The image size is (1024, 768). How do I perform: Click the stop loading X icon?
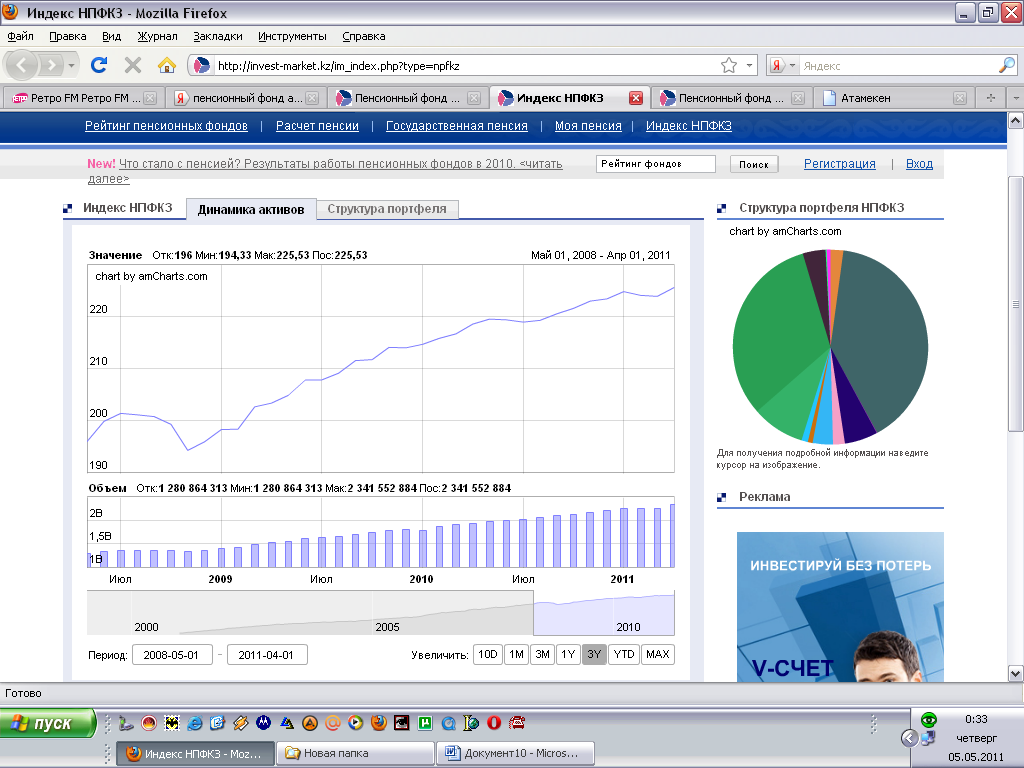pos(132,65)
